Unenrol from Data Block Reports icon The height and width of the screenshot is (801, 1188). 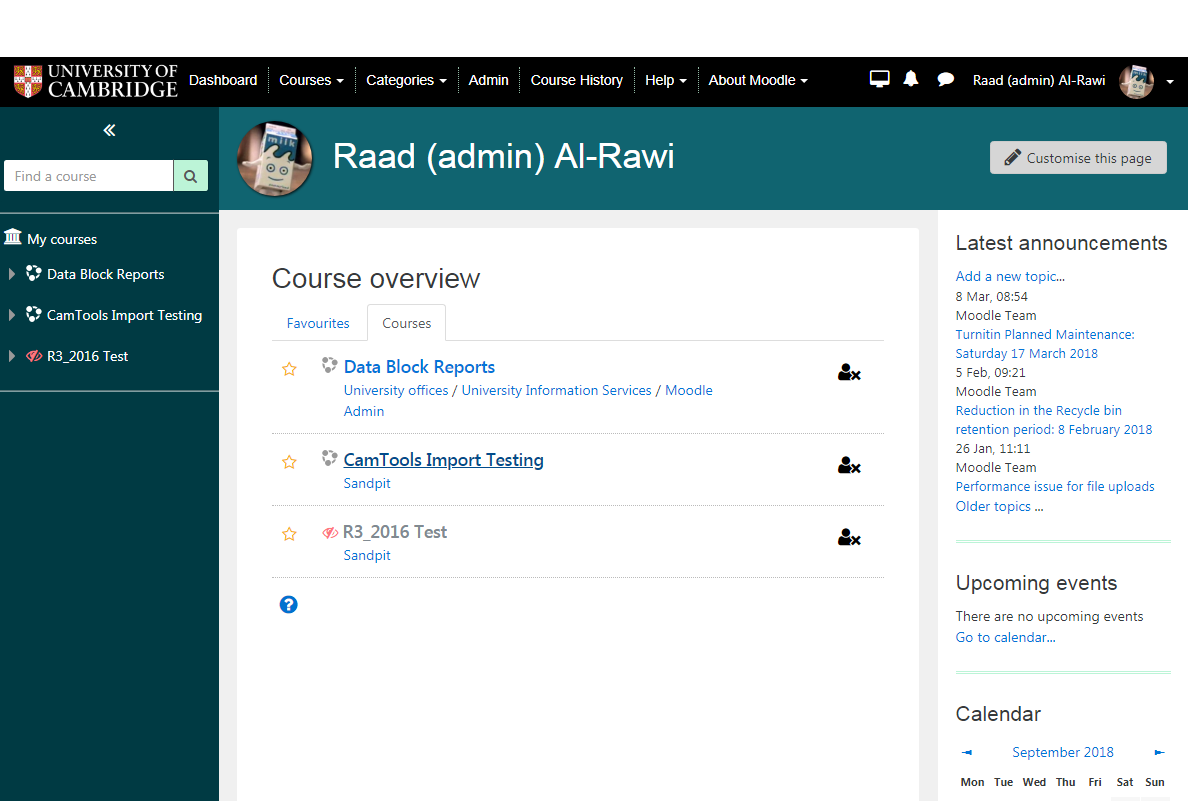coord(849,372)
